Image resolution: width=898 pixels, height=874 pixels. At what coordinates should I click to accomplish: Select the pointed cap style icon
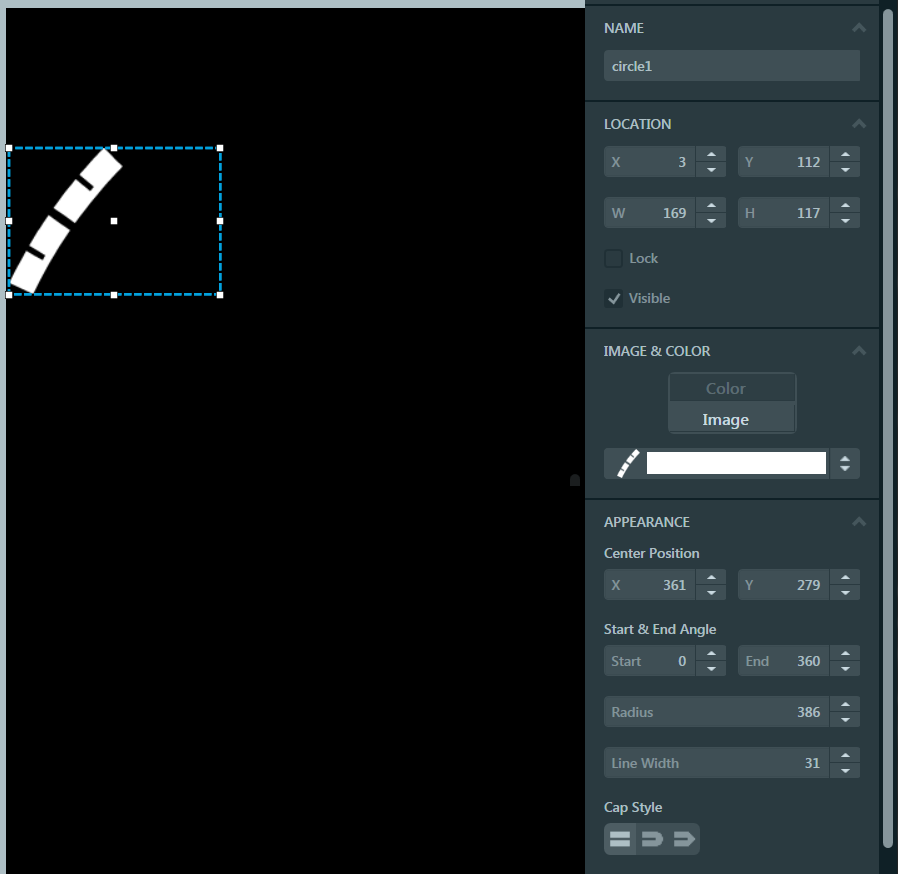684,839
